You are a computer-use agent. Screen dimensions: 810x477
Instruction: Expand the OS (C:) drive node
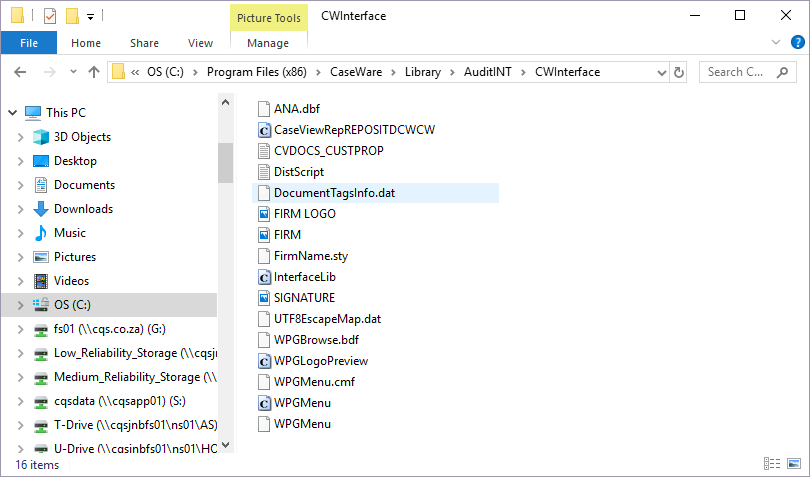[21, 305]
